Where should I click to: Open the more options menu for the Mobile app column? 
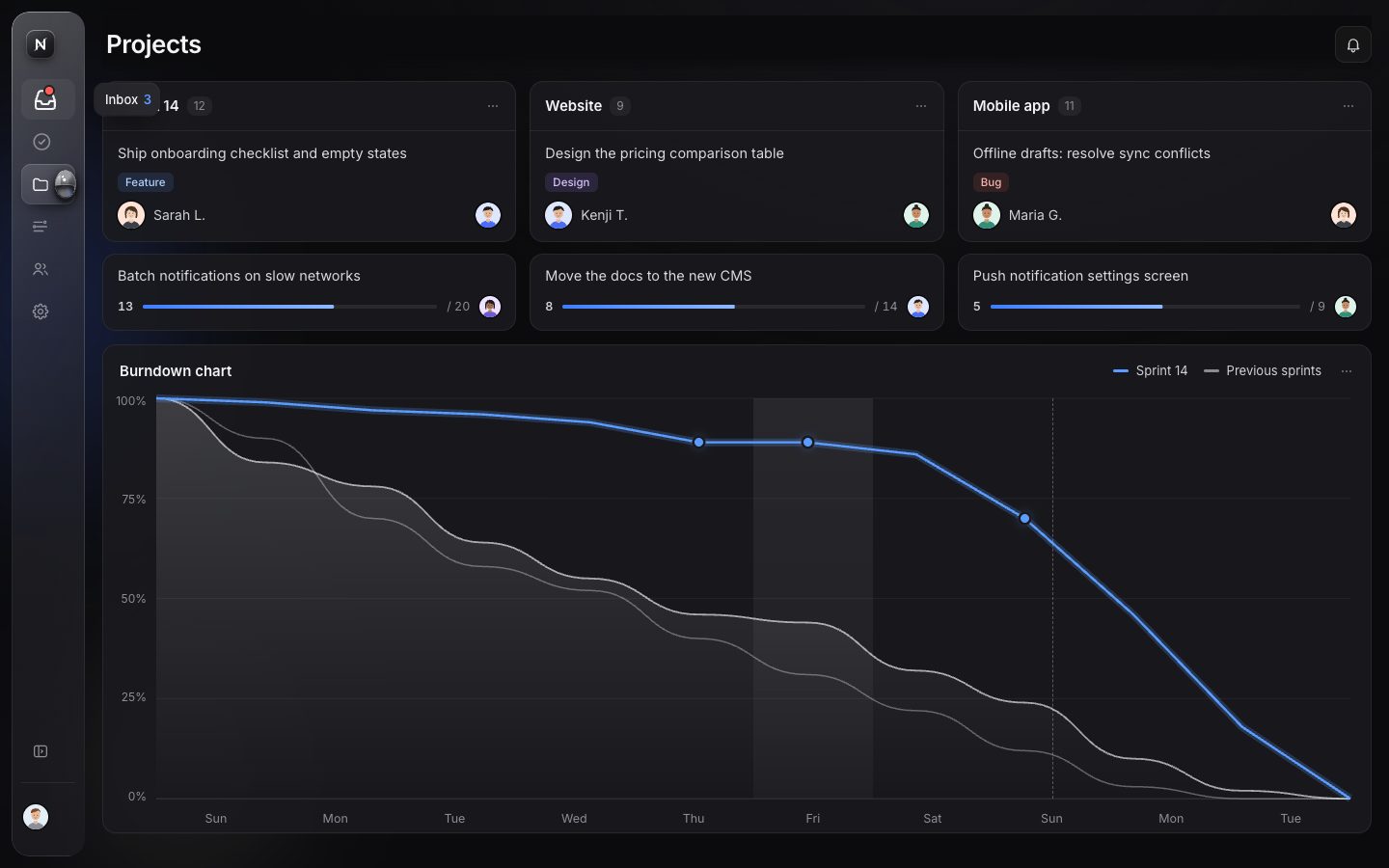point(1348,106)
